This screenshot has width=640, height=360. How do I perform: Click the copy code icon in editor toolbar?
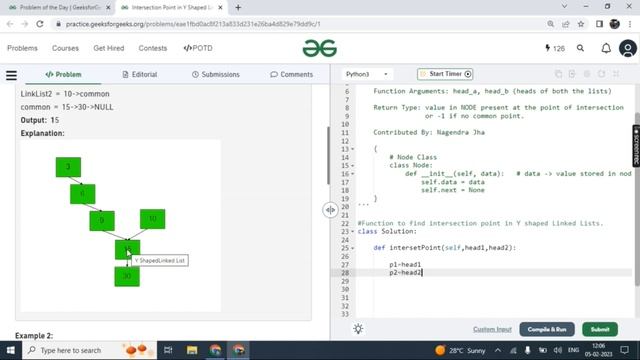[558, 74]
